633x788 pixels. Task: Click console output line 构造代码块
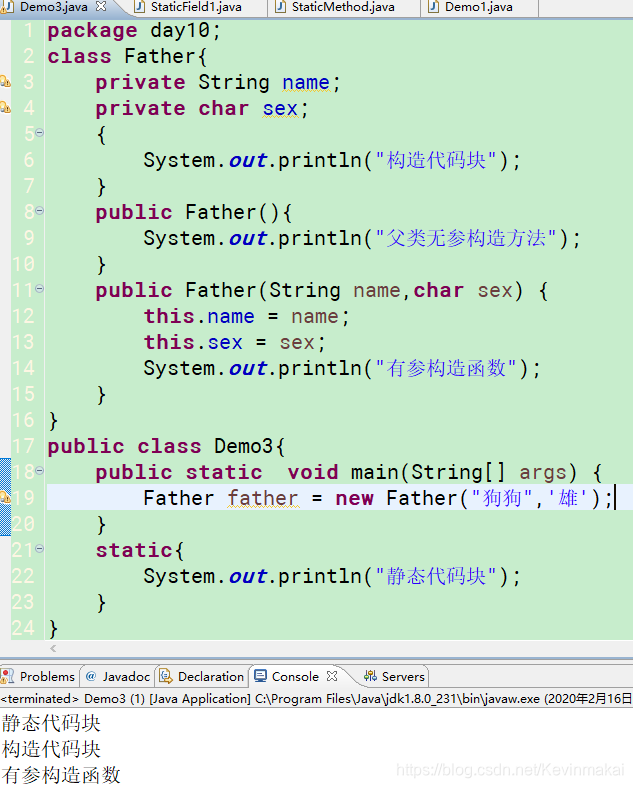[51, 749]
